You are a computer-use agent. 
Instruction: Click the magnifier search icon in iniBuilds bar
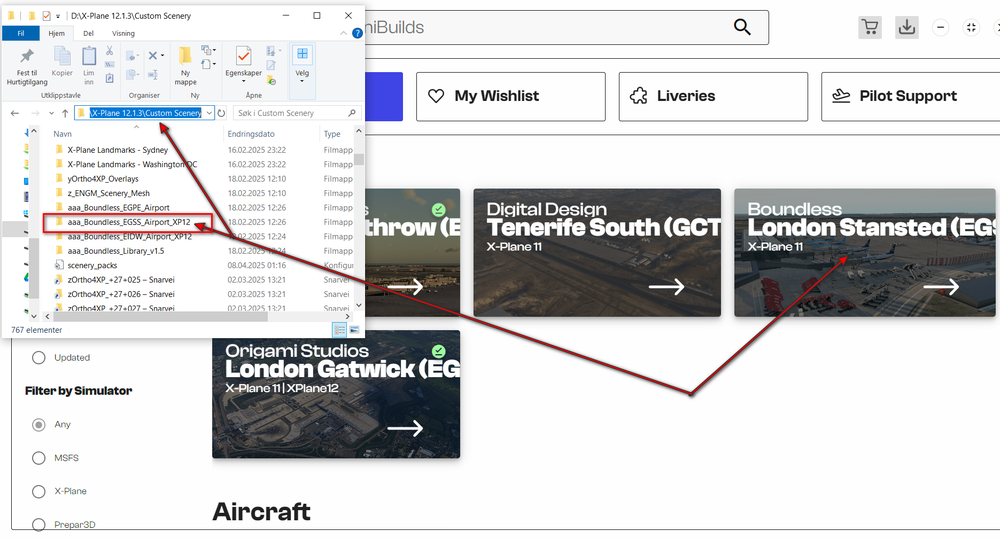(x=742, y=27)
